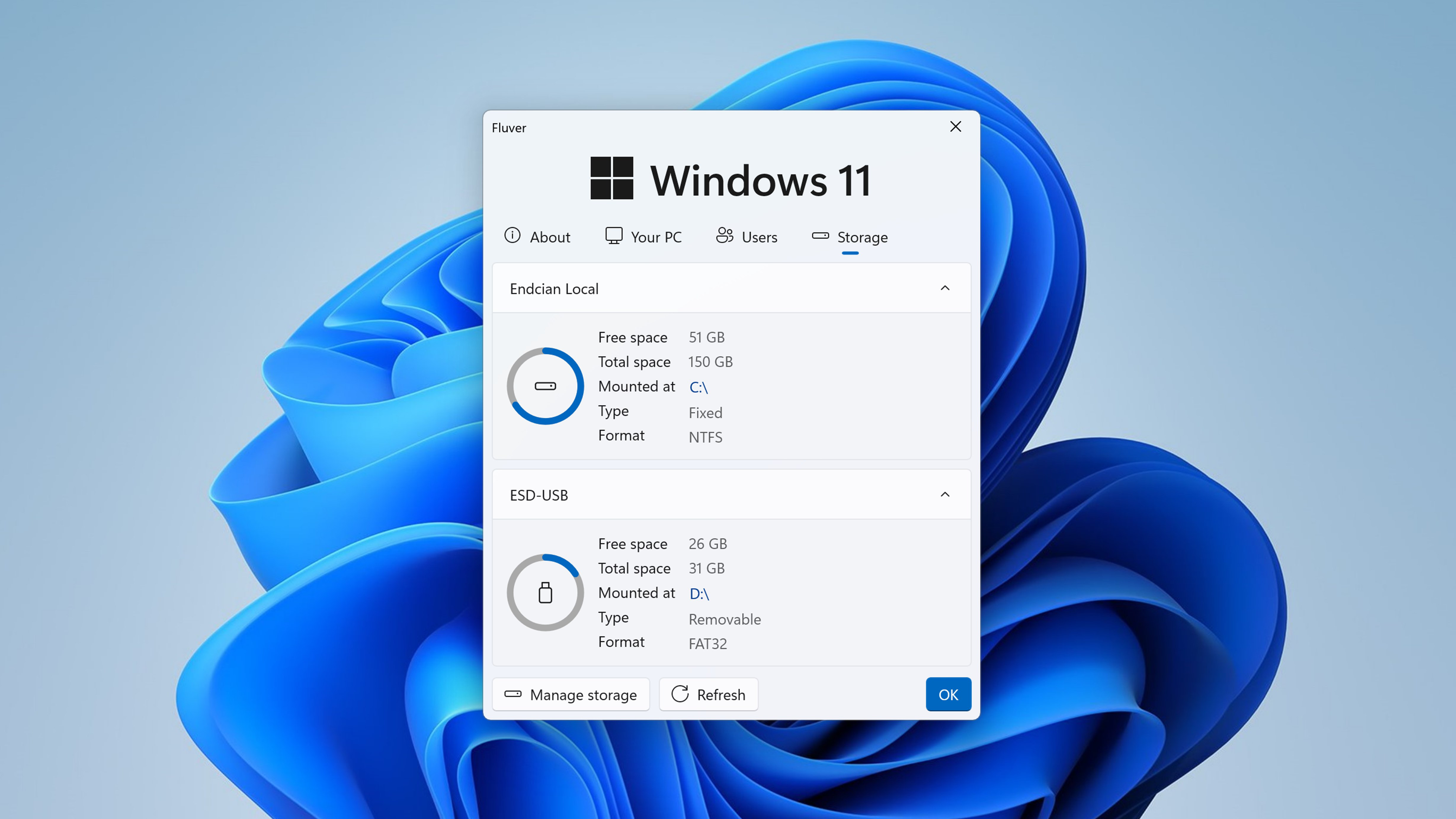This screenshot has height=819, width=1456.
Task: Click the Manage storage button
Action: coord(571,695)
